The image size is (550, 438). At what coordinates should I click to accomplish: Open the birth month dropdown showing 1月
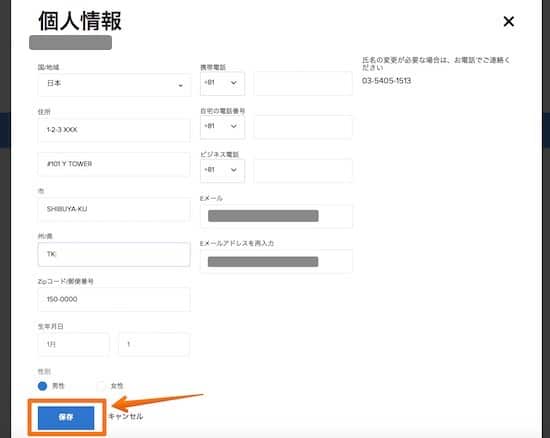pos(74,344)
